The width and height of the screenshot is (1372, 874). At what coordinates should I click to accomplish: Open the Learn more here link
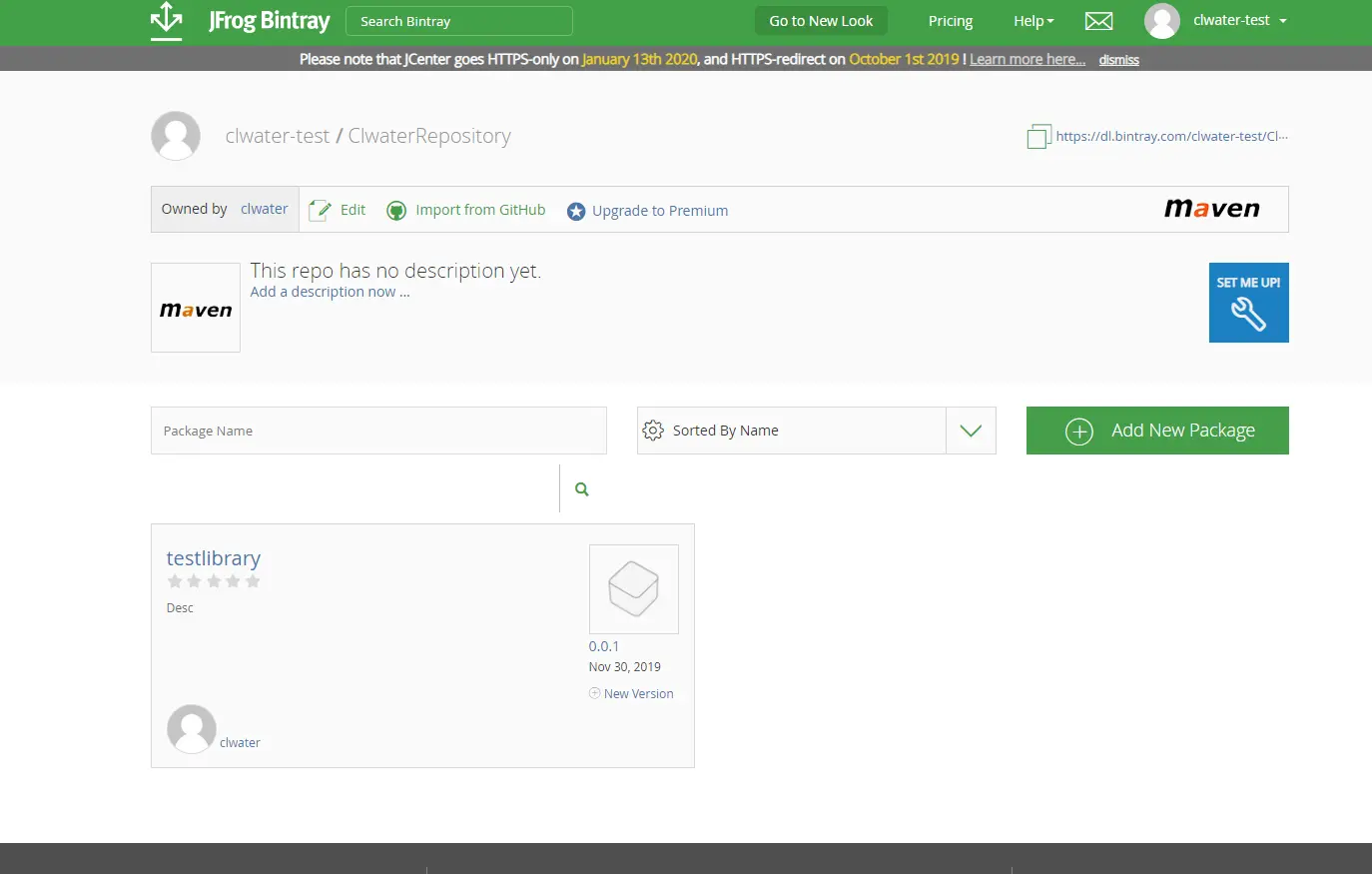1028,59
